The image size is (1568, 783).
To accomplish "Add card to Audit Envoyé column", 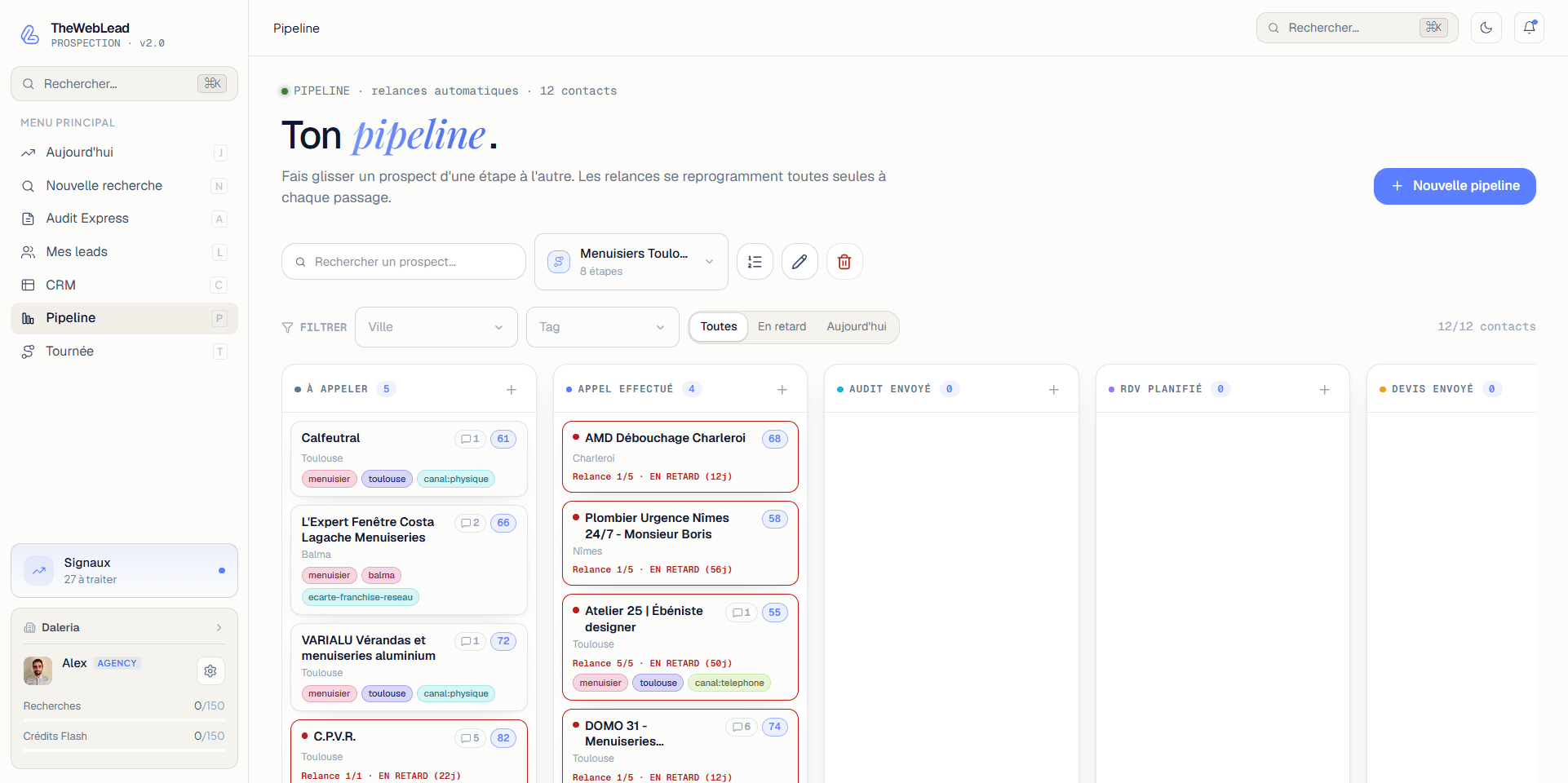I will pyautogui.click(x=1053, y=390).
